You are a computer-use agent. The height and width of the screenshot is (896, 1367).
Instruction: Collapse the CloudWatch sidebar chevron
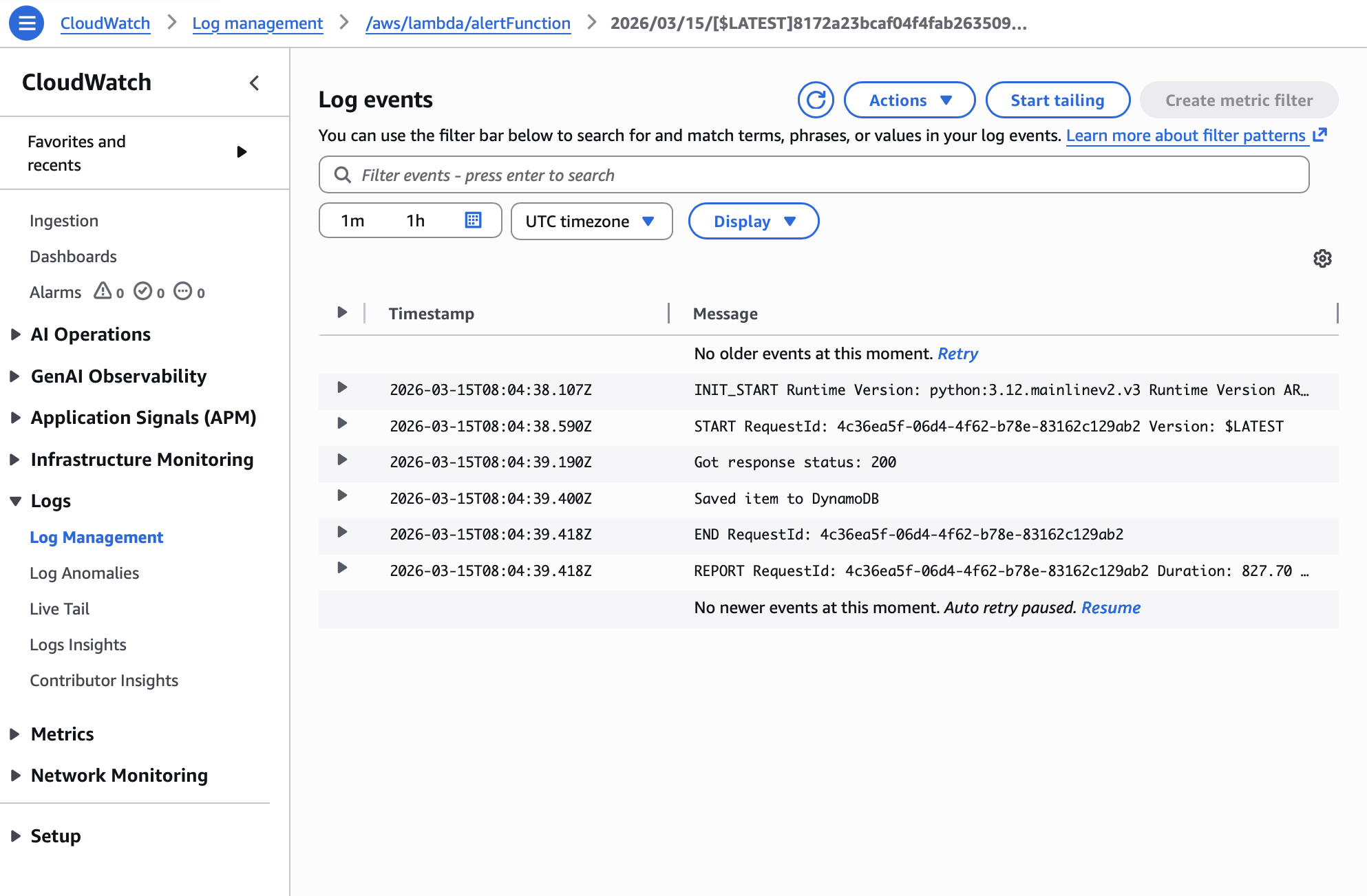(x=255, y=83)
